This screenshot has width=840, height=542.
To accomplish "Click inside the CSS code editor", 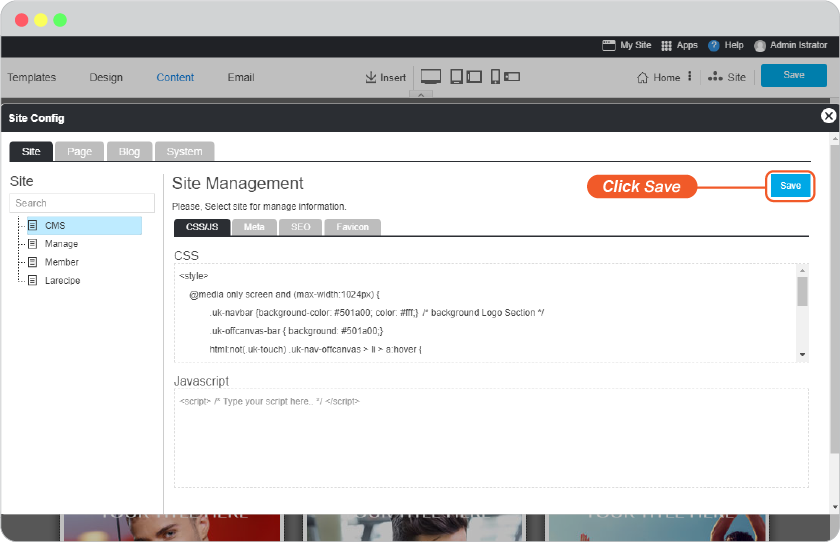I will point(485,313).
